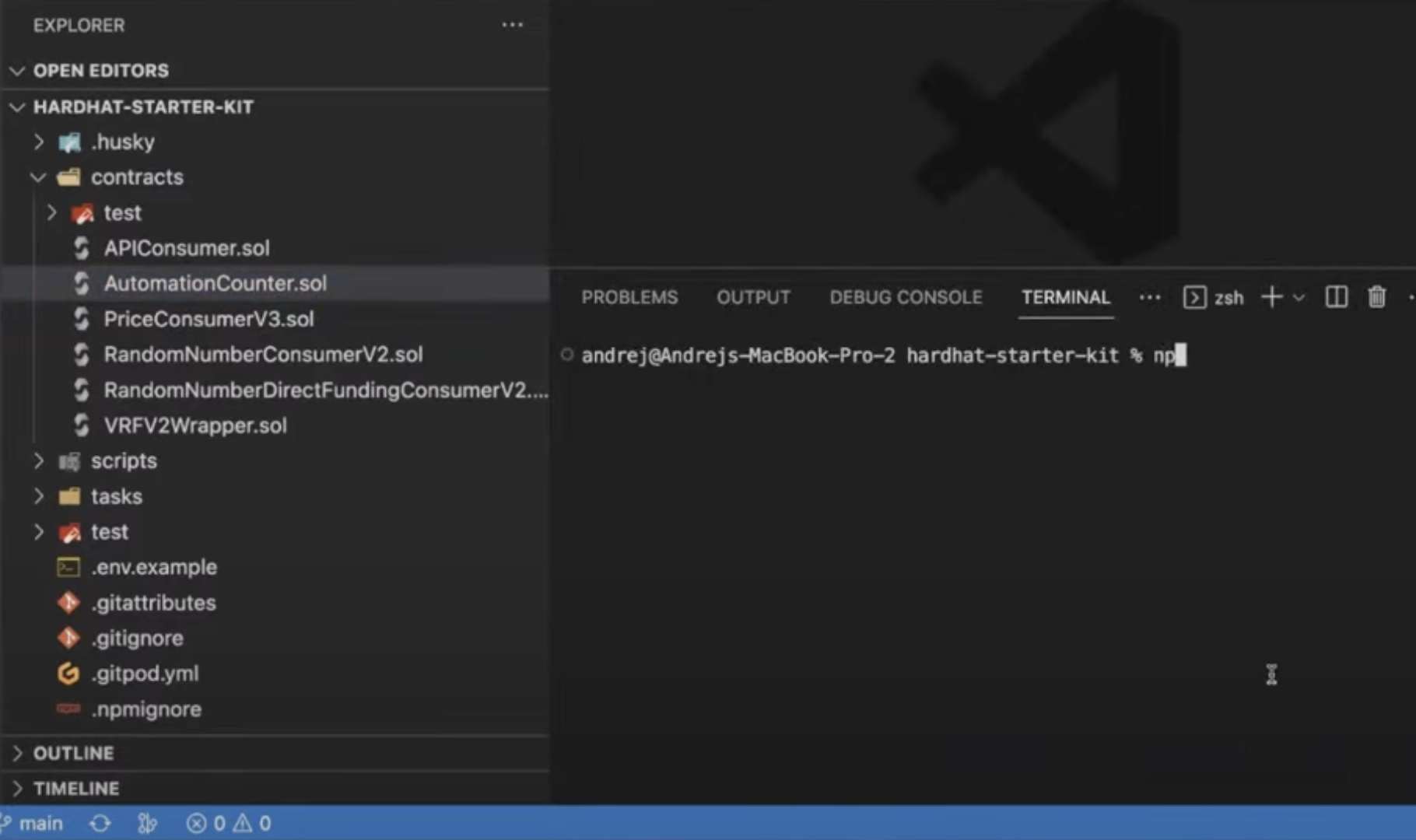Open the Explorer more actions menu

(512, 25)
